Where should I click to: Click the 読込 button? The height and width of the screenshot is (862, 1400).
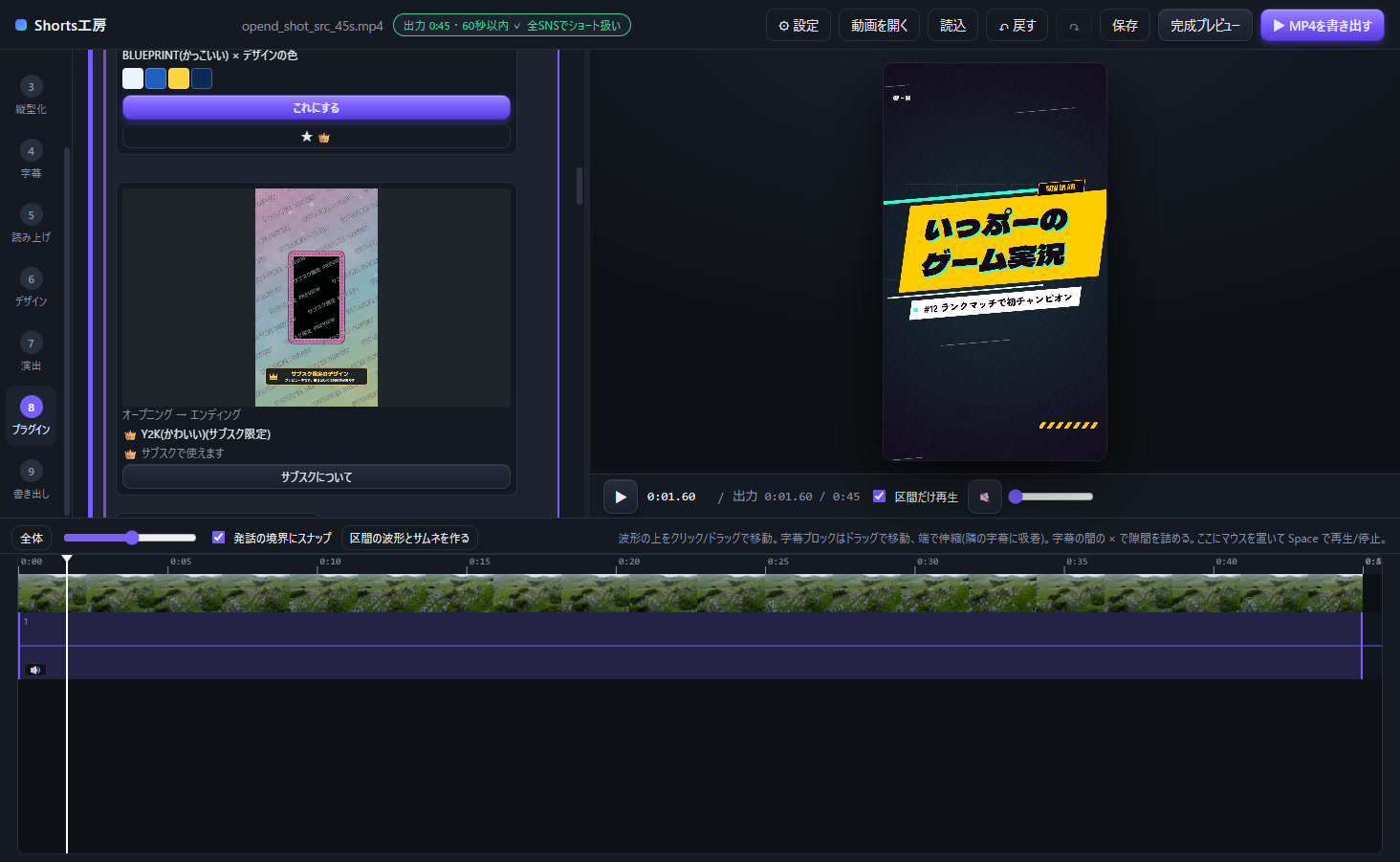(952, 26)
